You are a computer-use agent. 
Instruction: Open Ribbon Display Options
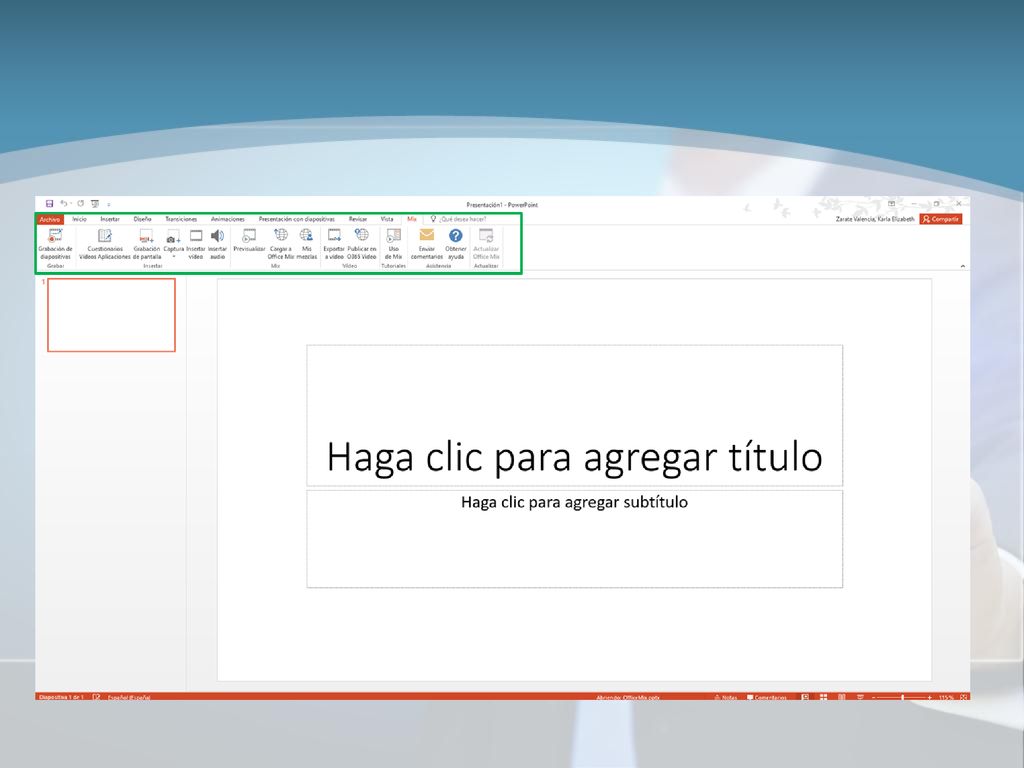click(891, 204)
